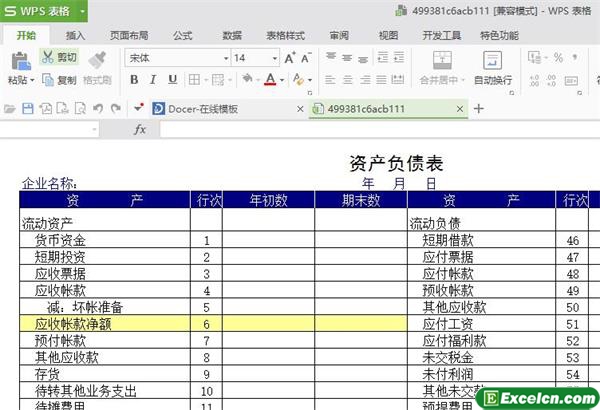The height and width of the screenshot is (410, 600).
Task: Open the font name dropdown 宋体
Action: tap(226, 58)
